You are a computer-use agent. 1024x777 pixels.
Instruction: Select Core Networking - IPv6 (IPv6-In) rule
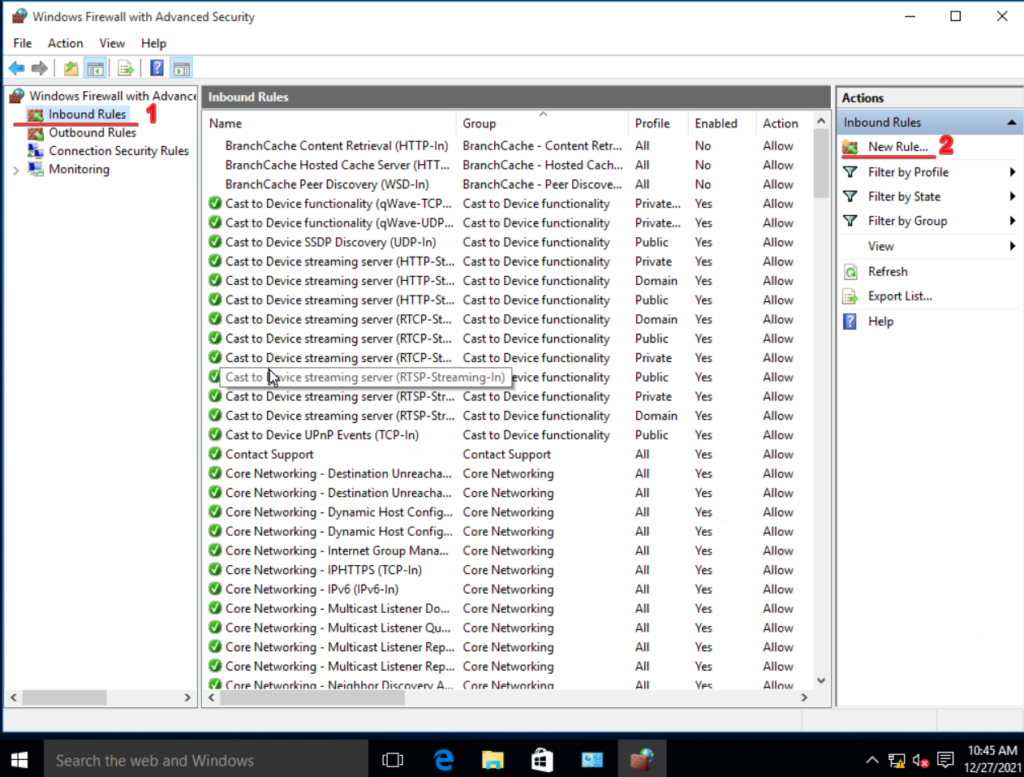[x=312, y=589]
